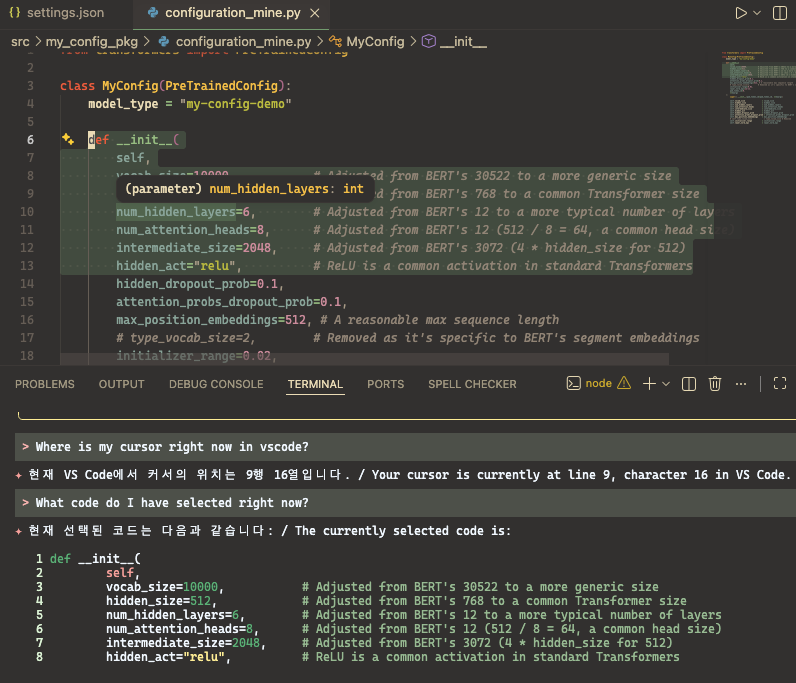The image size is (796, 683).
Task: Open the DEBUG CONSOLE tab
Action: (216, 384)
